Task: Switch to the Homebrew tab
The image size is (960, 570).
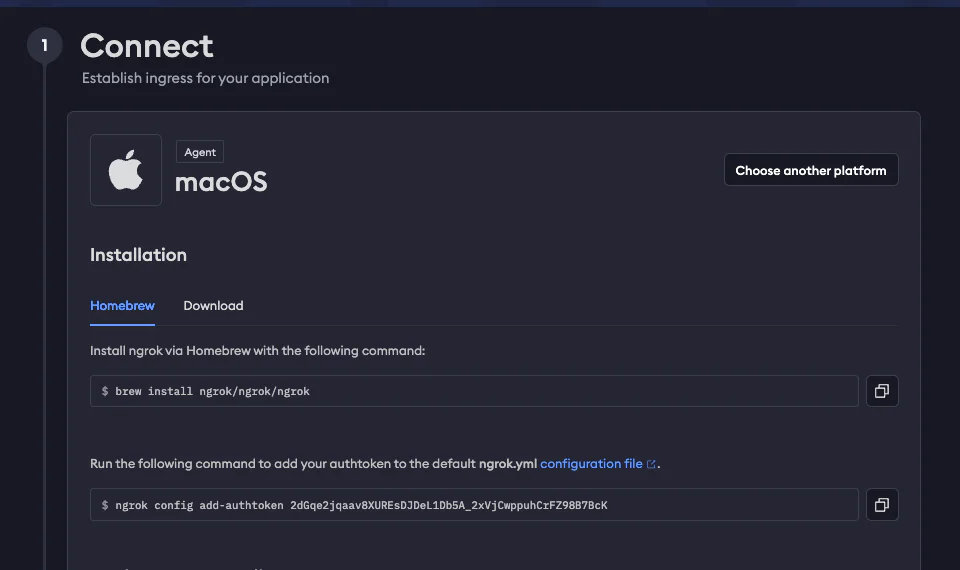Action: [x=122, y=306]
